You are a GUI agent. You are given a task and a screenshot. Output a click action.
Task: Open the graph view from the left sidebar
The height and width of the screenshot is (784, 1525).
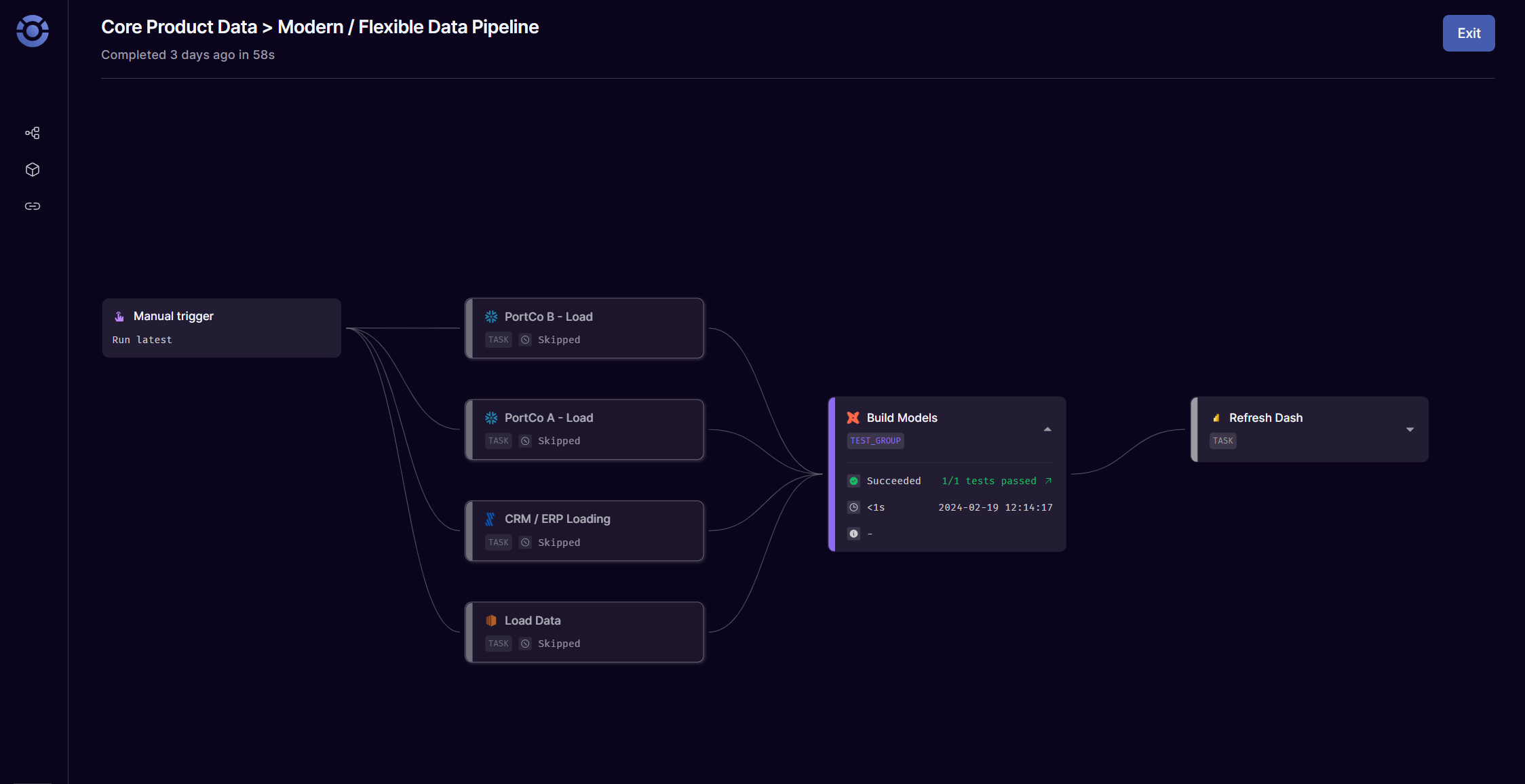pos(32,133)
